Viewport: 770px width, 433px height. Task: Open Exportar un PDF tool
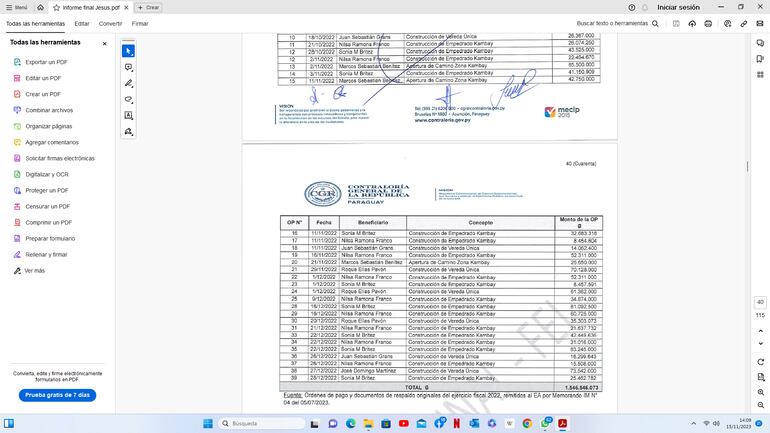[x=48, y=62]
